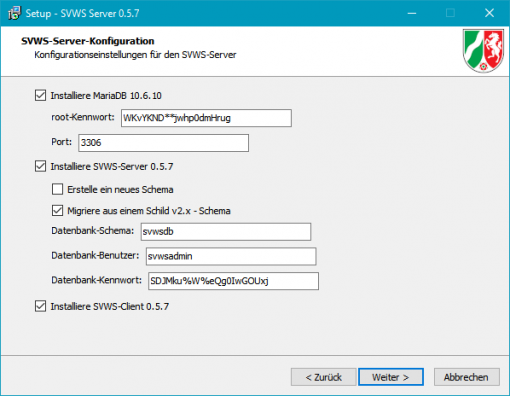Enable Erstelle ein neues Schema checkbox
510x396 pixels.
coord(57,189)
